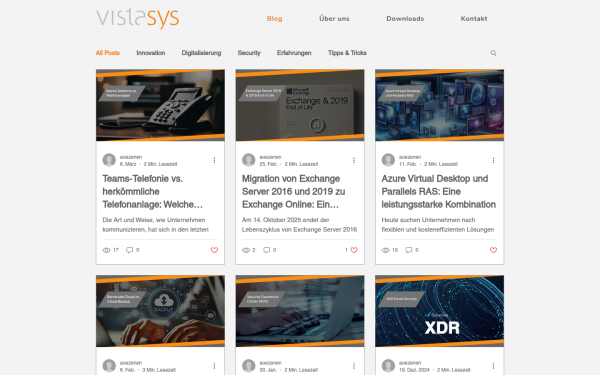Click the '6. März' post date
The height and width of the screenshot is (375, 600).
[x=128, y=164]
